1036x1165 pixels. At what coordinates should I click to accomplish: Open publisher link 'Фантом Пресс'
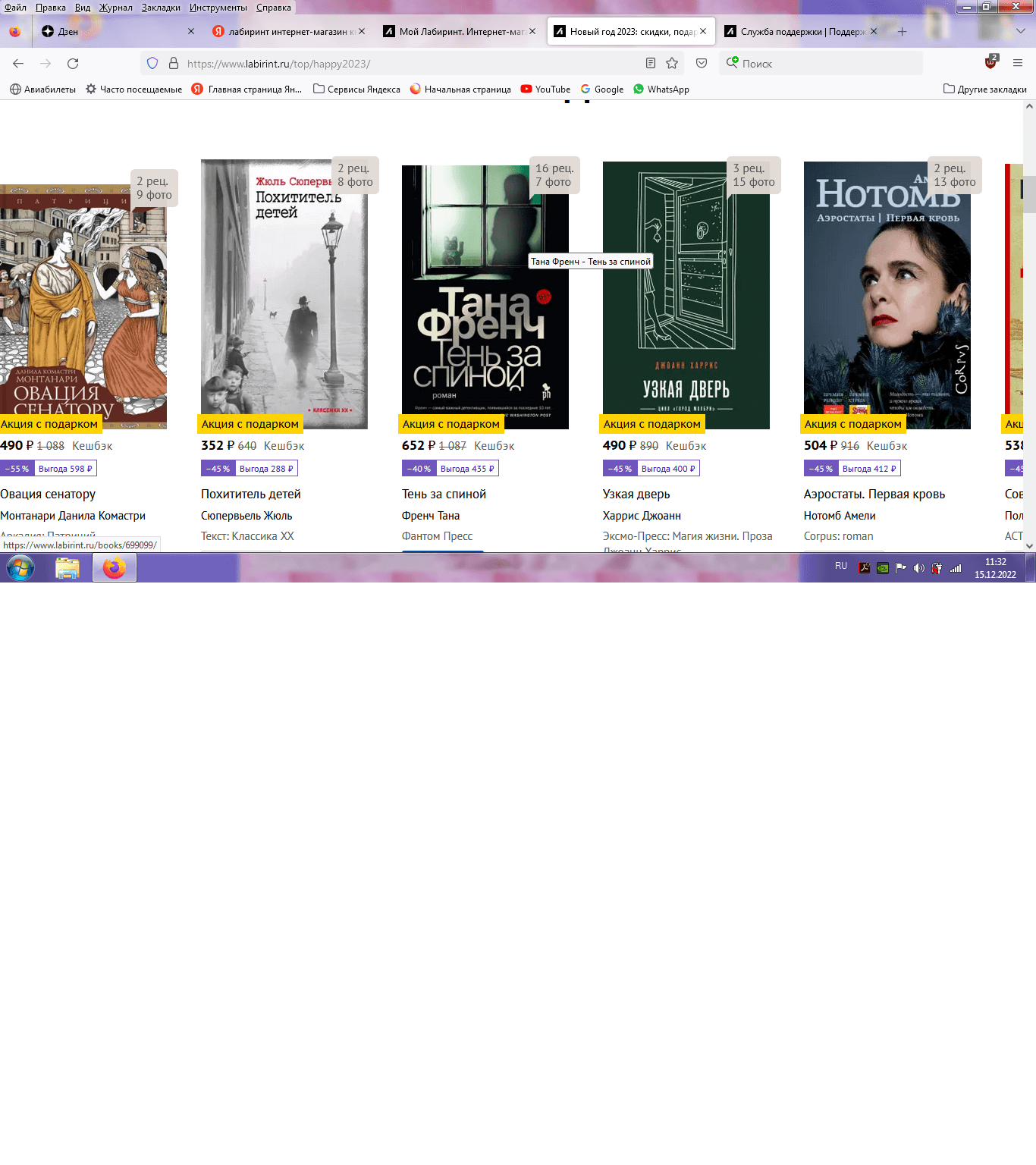437,536
